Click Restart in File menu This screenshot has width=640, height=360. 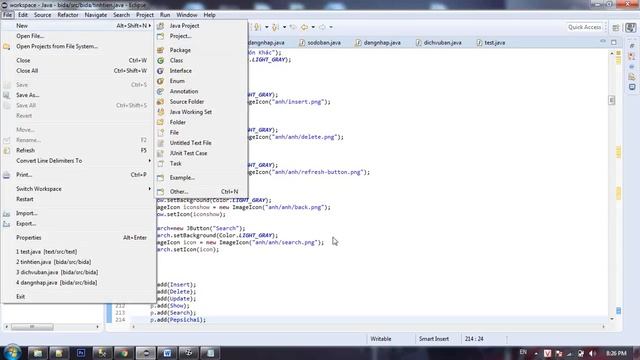click(x=24, y=199)
